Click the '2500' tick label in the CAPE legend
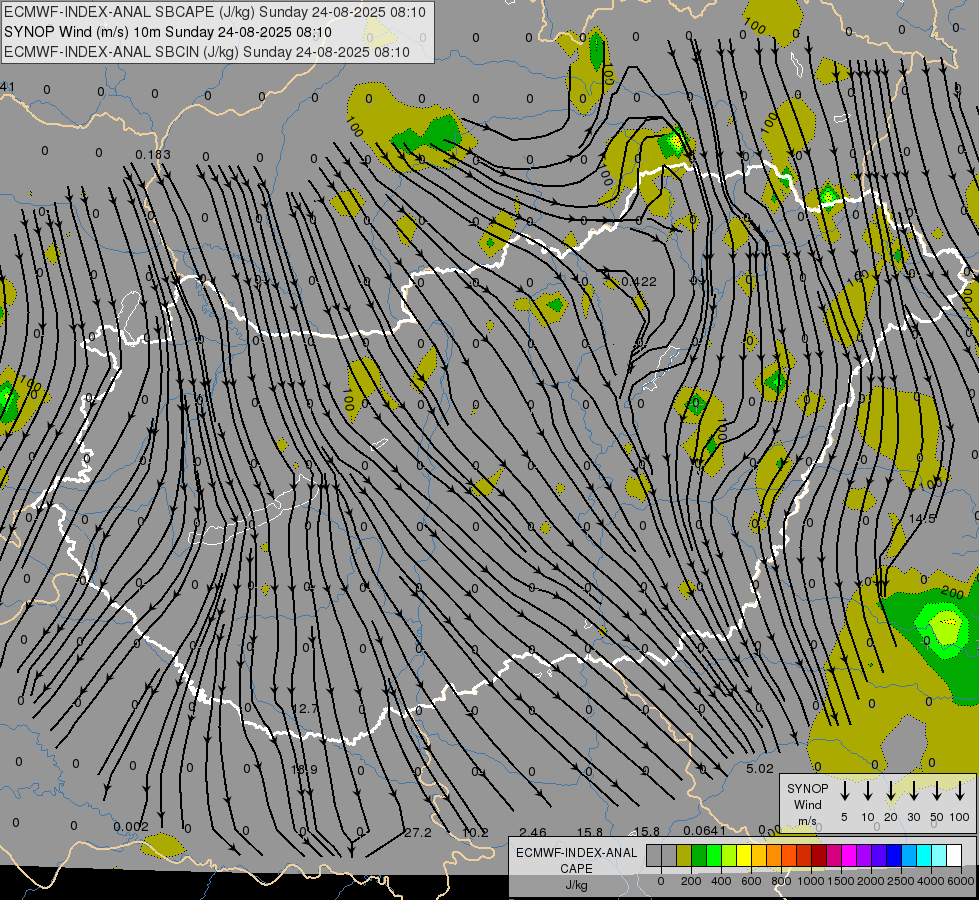This screenshot has height=900, width=979. (x=901, y=881)
